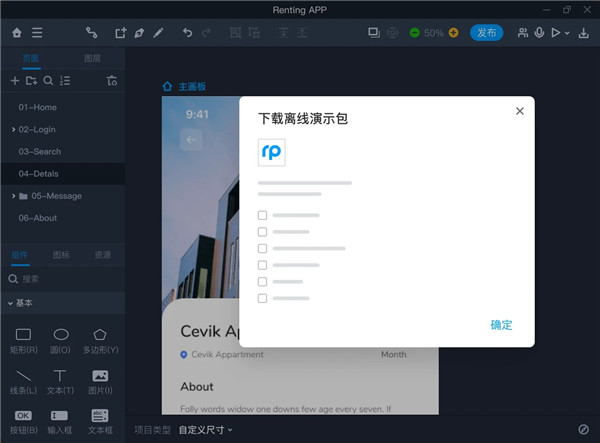
Task: Switch to the 图层 layers tab
Action: (x=92, y=59)
